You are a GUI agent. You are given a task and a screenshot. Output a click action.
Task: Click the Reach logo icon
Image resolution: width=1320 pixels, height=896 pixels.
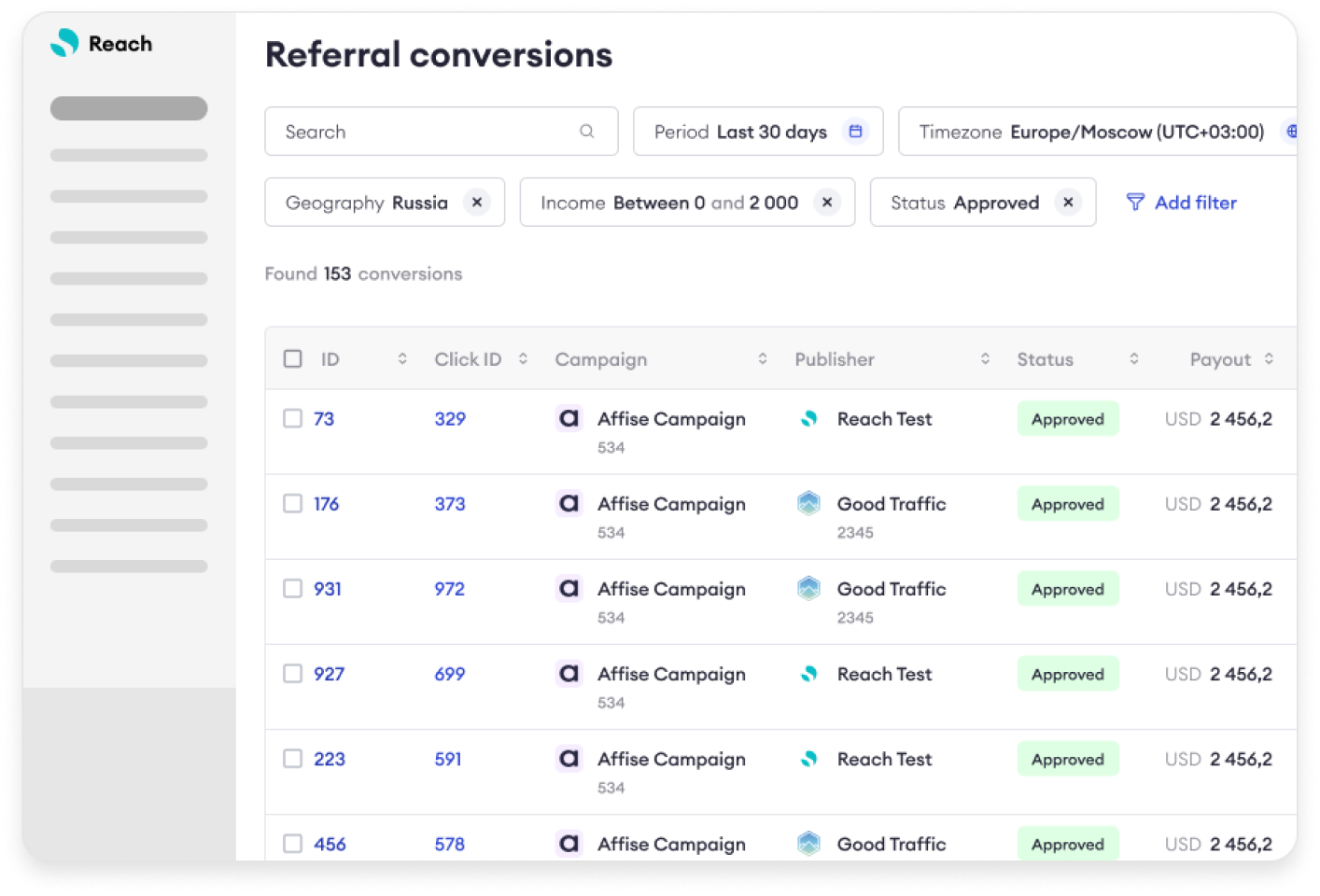coord(64,43)
